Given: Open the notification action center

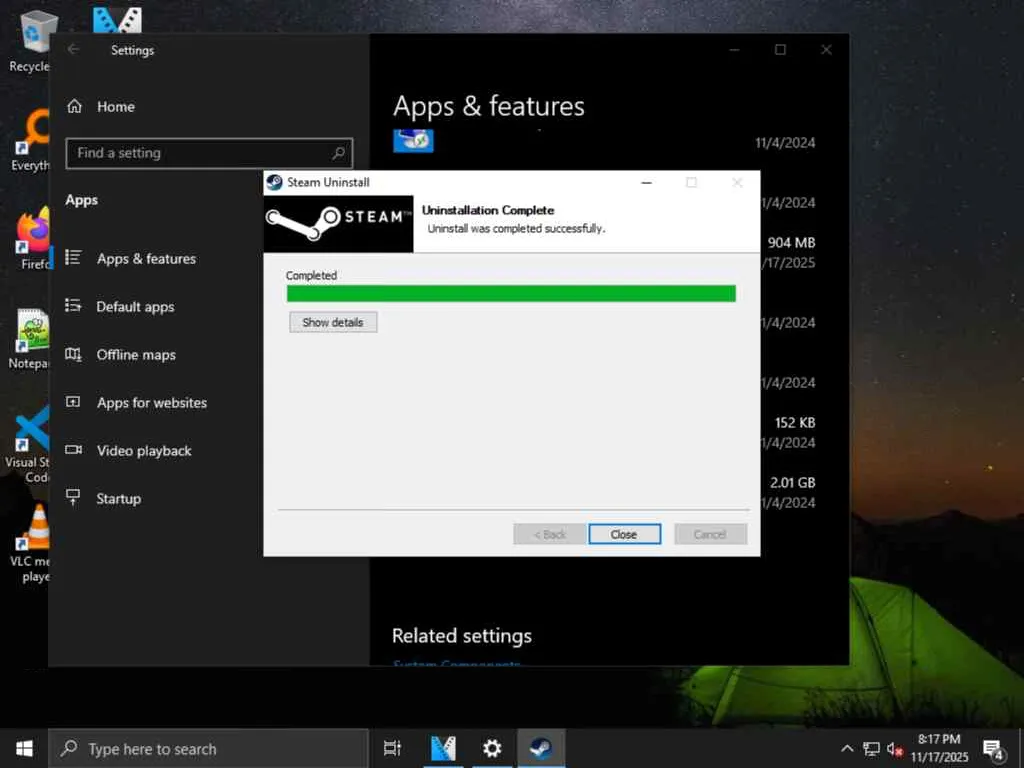Looking at the screenshot, I should pyautogui.click(x=994, y=748).
